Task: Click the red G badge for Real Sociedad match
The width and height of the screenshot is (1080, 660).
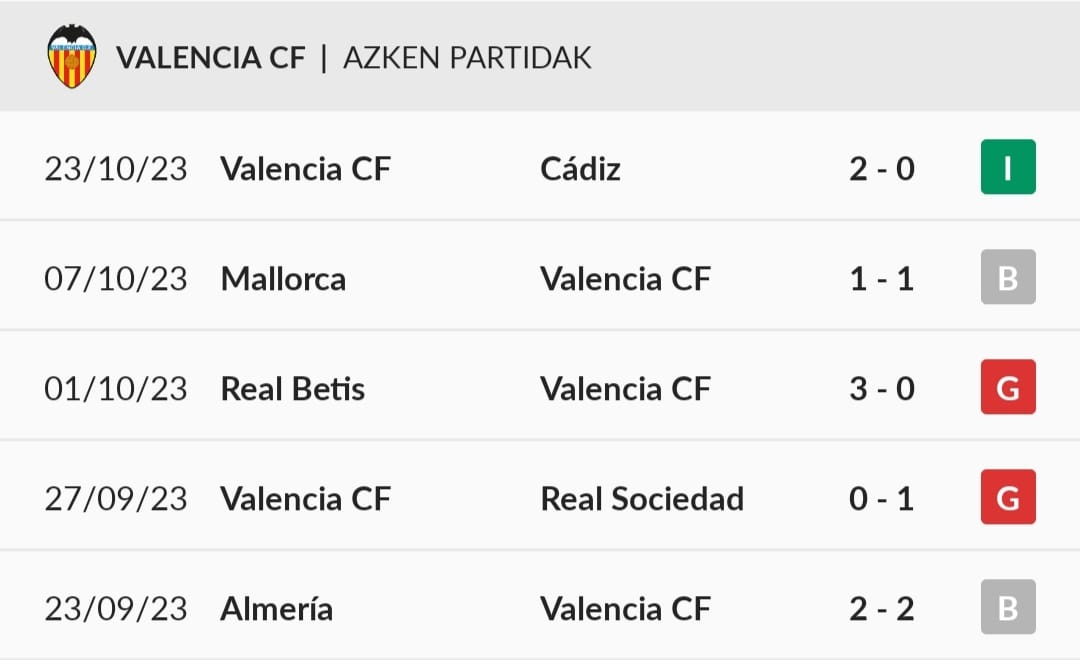Action: point(1008,497)
